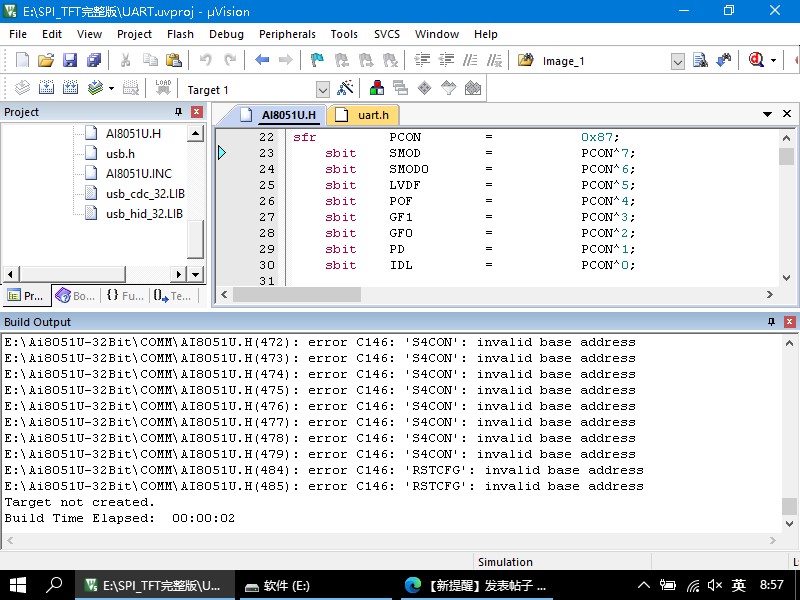
Task: Open the Edge browser taskbar item
Action: coord(475,585)
